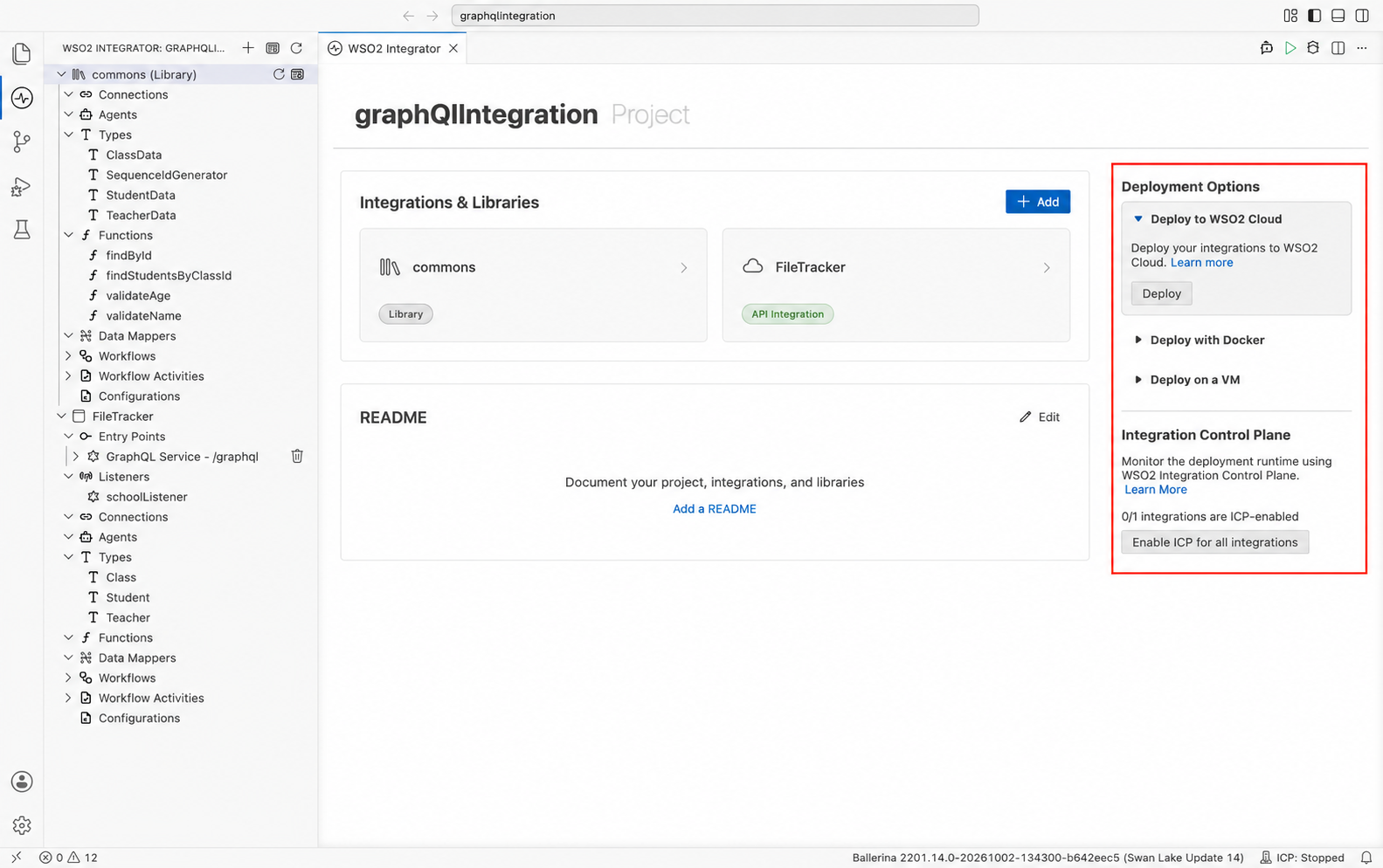Toggle the primary sidebar layout button
This screenshot has height=868, width=1383.
(x=1314, y=16)
